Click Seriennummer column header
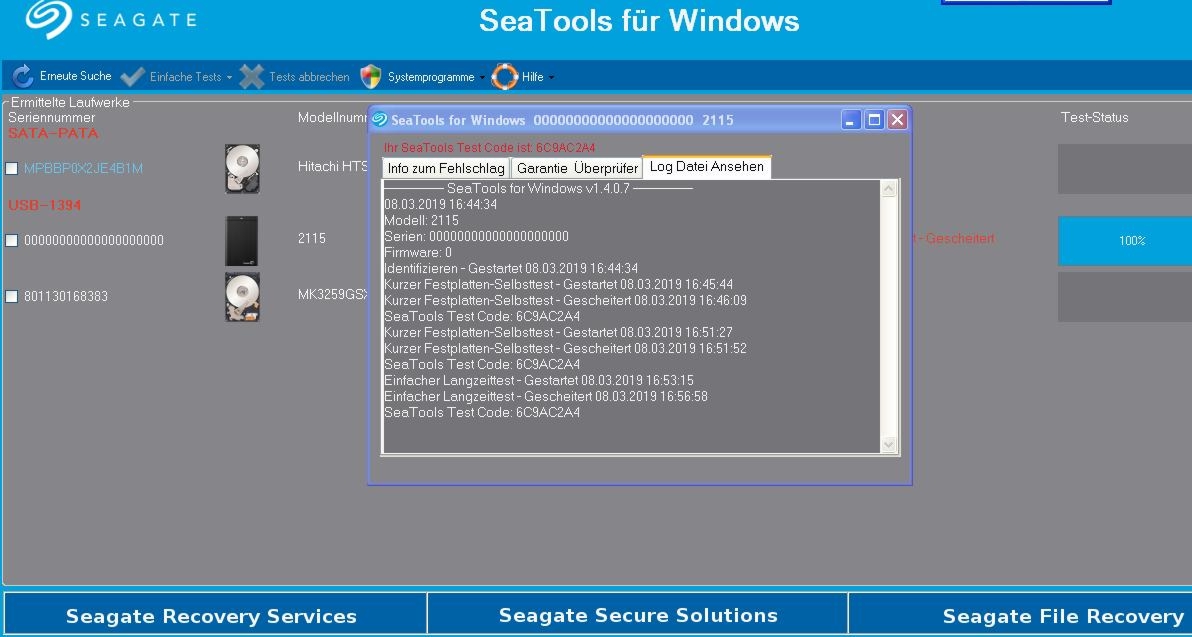The width and height of the screenshot is (1192, 637). pyautogui.click(x=52, y=118)
